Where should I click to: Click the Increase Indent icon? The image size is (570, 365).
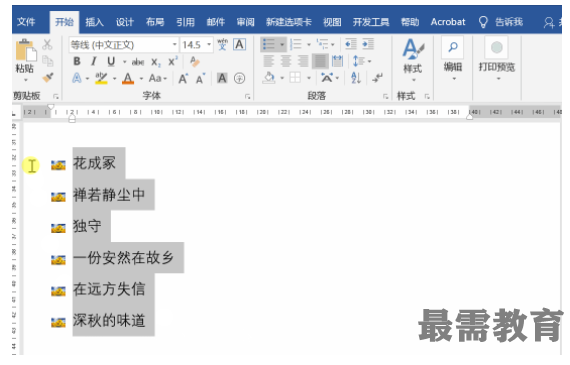(x=368, y=44)
